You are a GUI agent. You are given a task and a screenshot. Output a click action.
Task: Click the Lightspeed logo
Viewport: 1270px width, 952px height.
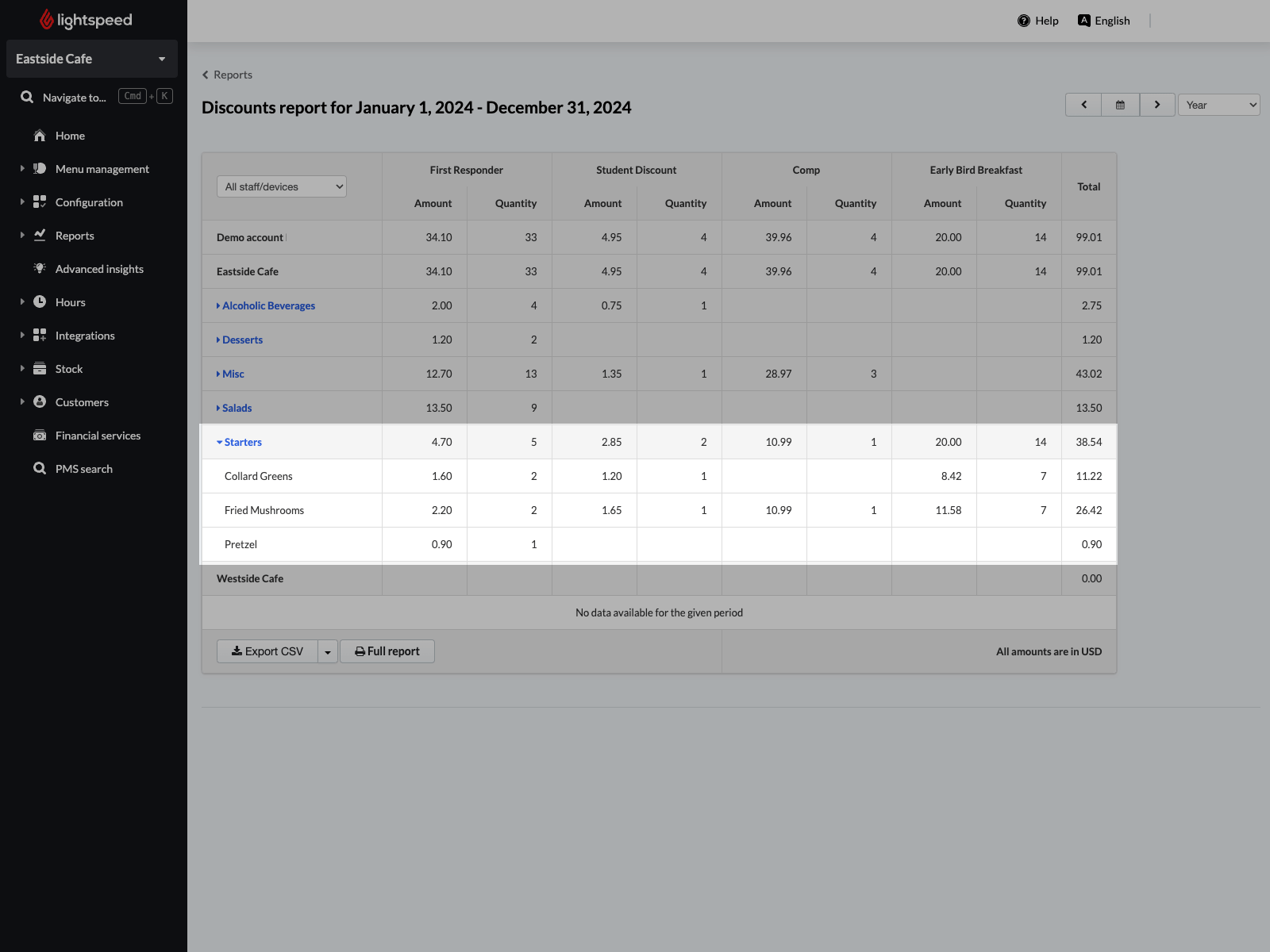[x=86, y=20]
